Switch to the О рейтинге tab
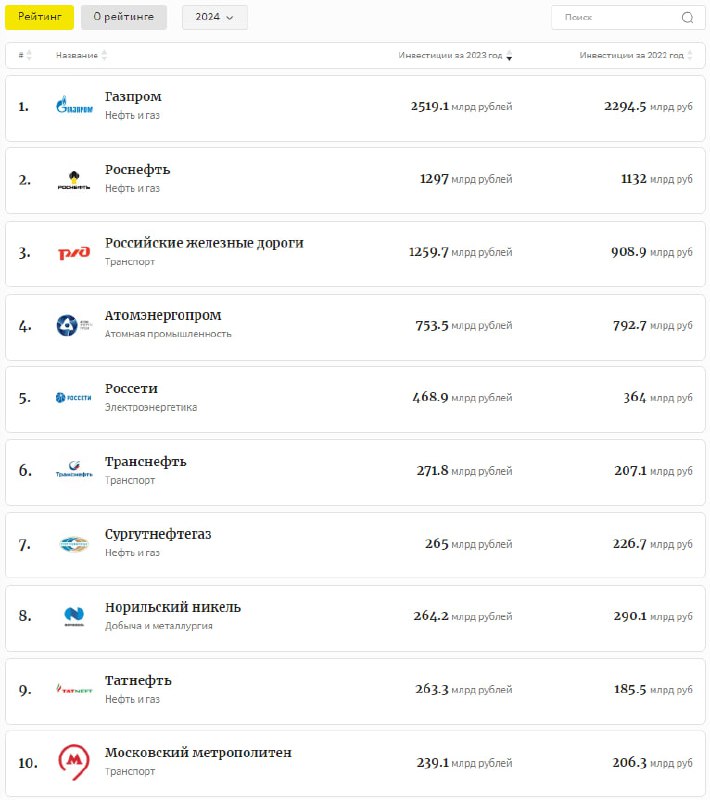The width and height of the screenshot is (710, 800). coord(124,17)
